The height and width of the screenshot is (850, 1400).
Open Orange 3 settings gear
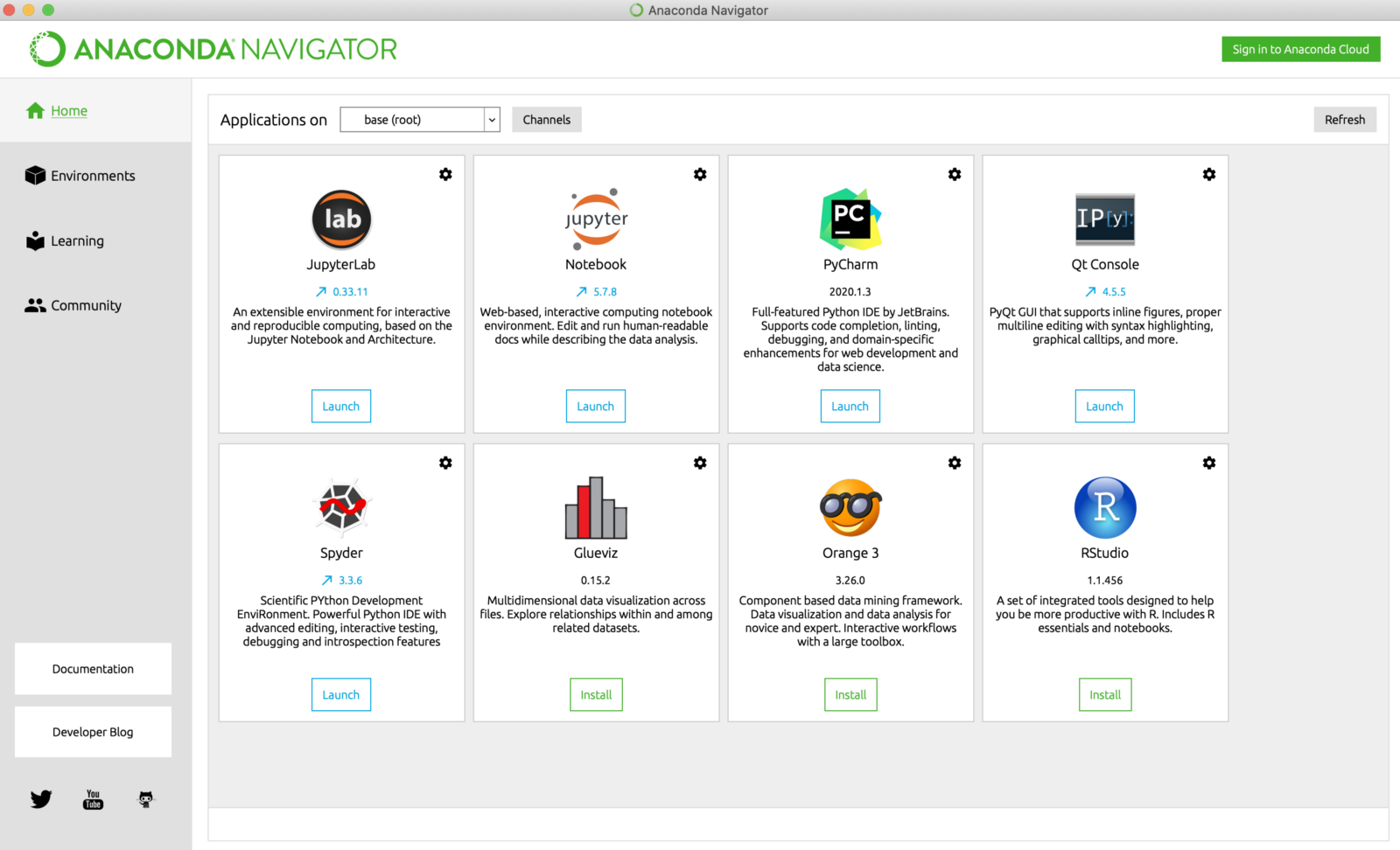pyautogui.click(x=955, y=463)
